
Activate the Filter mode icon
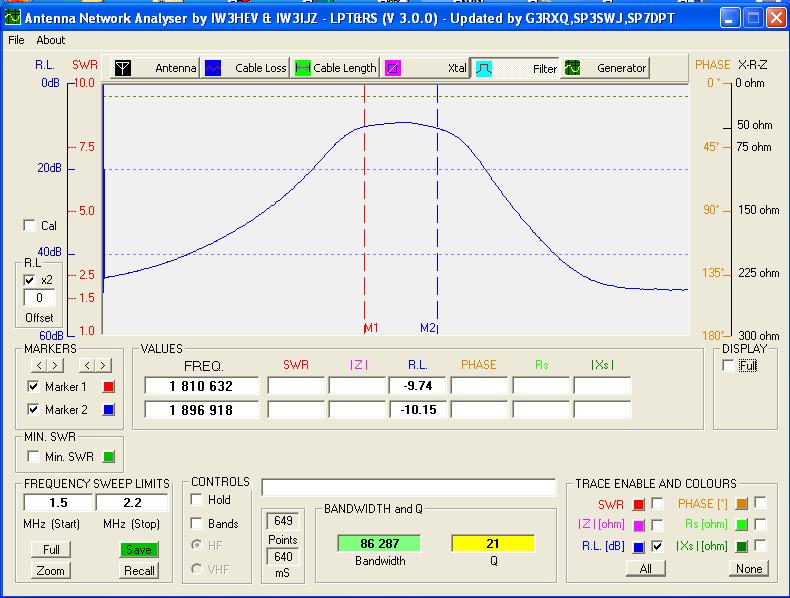click(483, 68)
